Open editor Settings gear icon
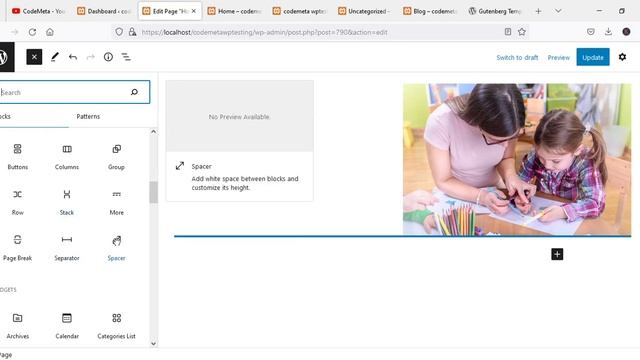The image size is (640, 360). [x=622, y=57]
